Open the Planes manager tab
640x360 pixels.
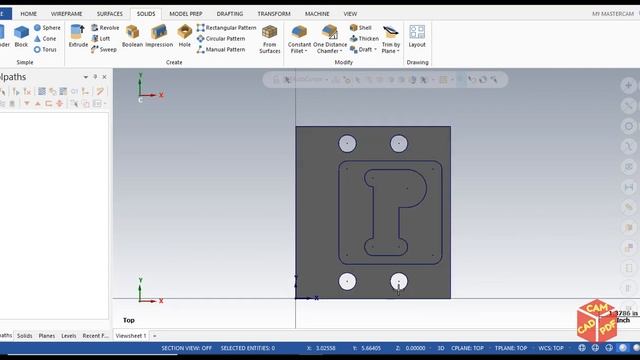click(x=47, y=336)
